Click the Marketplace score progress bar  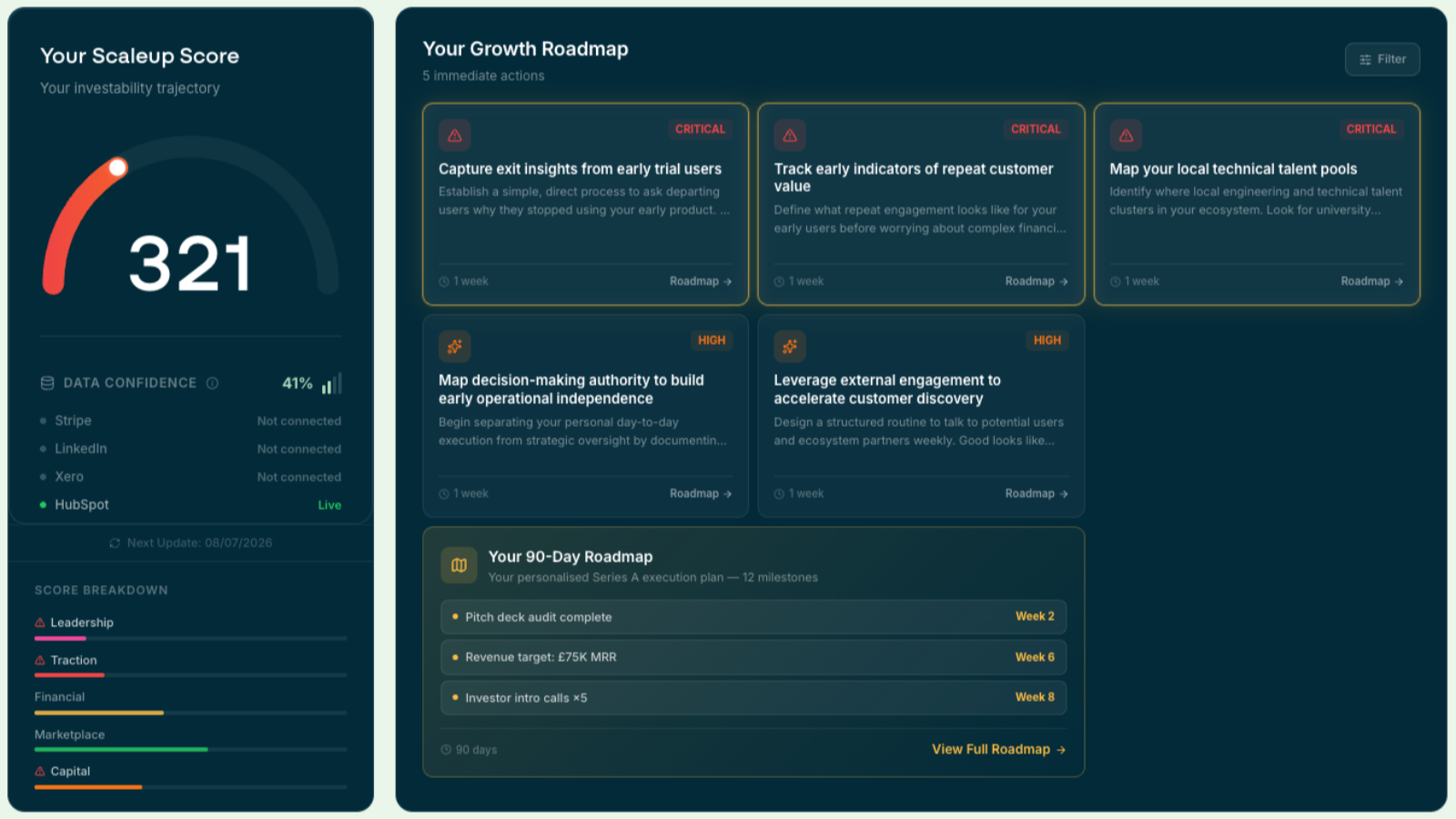pyautogui.click(x=190, y=749)
